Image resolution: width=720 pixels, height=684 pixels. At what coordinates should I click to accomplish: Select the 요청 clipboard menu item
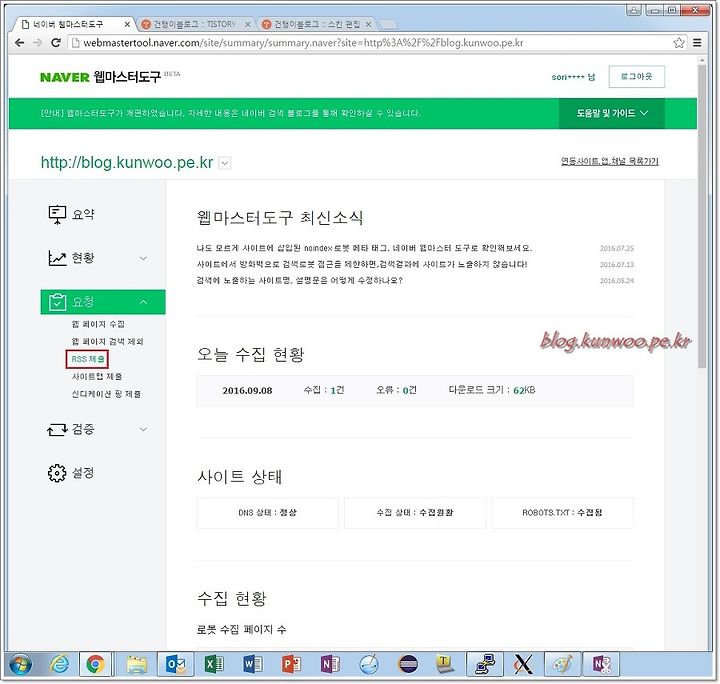103,302
